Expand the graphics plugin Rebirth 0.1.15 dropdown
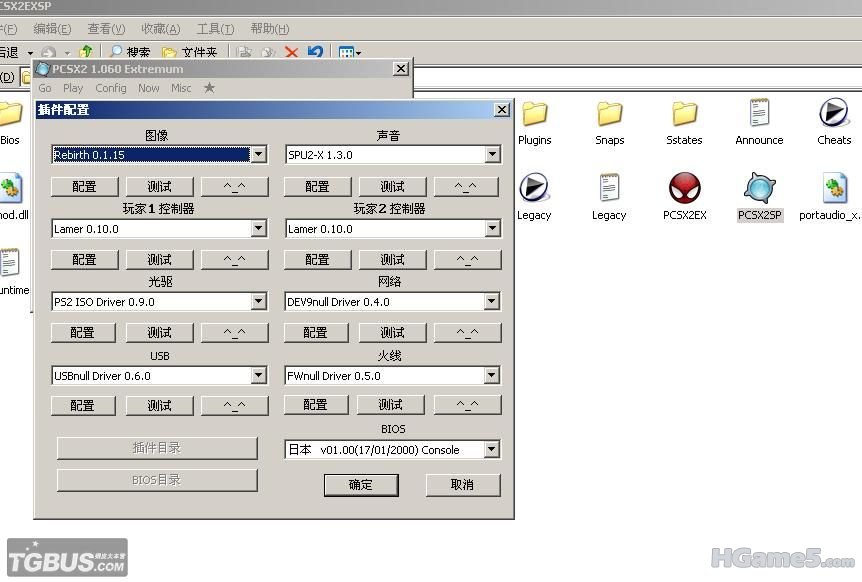Viewport: 862px width, 582px height. pos(258,154)
